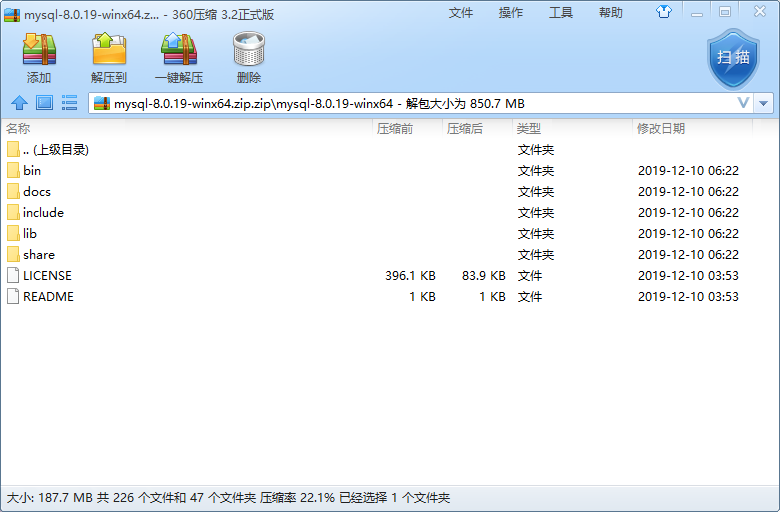Open the 工具 menu
The width and height of the screenshot is (780, 512).
coord(561,13)
